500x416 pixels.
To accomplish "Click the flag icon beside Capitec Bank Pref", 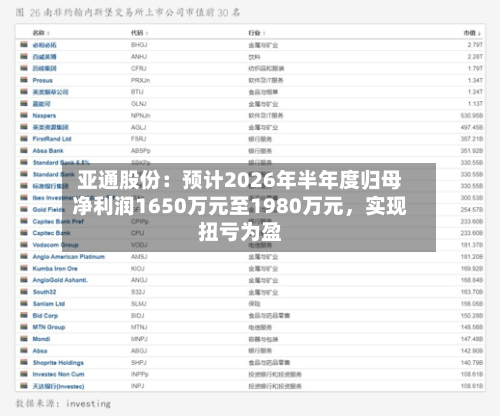I will tap(24, 221).
